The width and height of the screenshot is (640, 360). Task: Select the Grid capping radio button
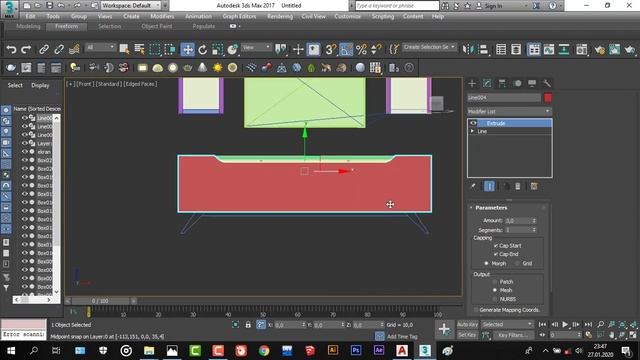pos(517,264)
